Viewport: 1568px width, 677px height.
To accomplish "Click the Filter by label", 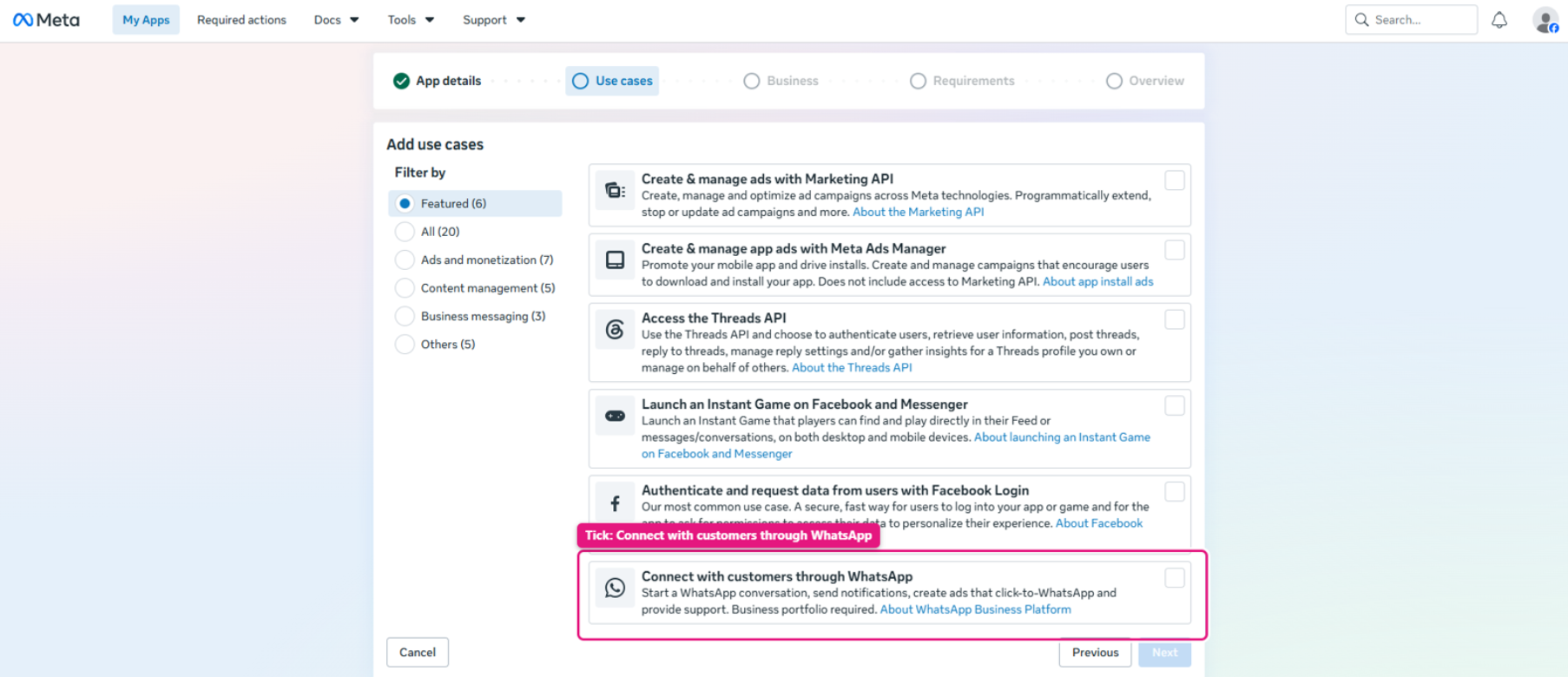I will (x=420, y=173).
